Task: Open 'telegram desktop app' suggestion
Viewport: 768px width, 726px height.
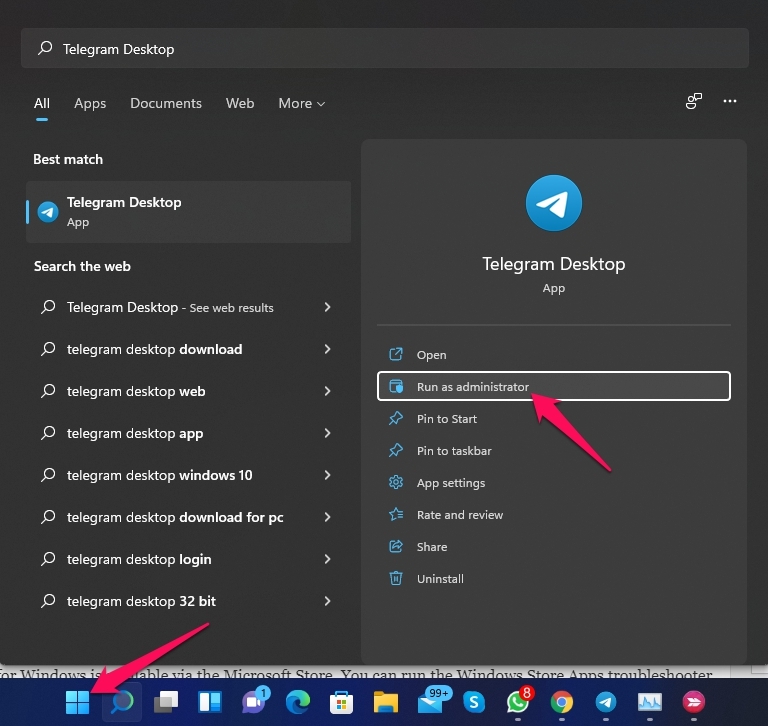Action: pyautogui.click(x=189, y=434)
